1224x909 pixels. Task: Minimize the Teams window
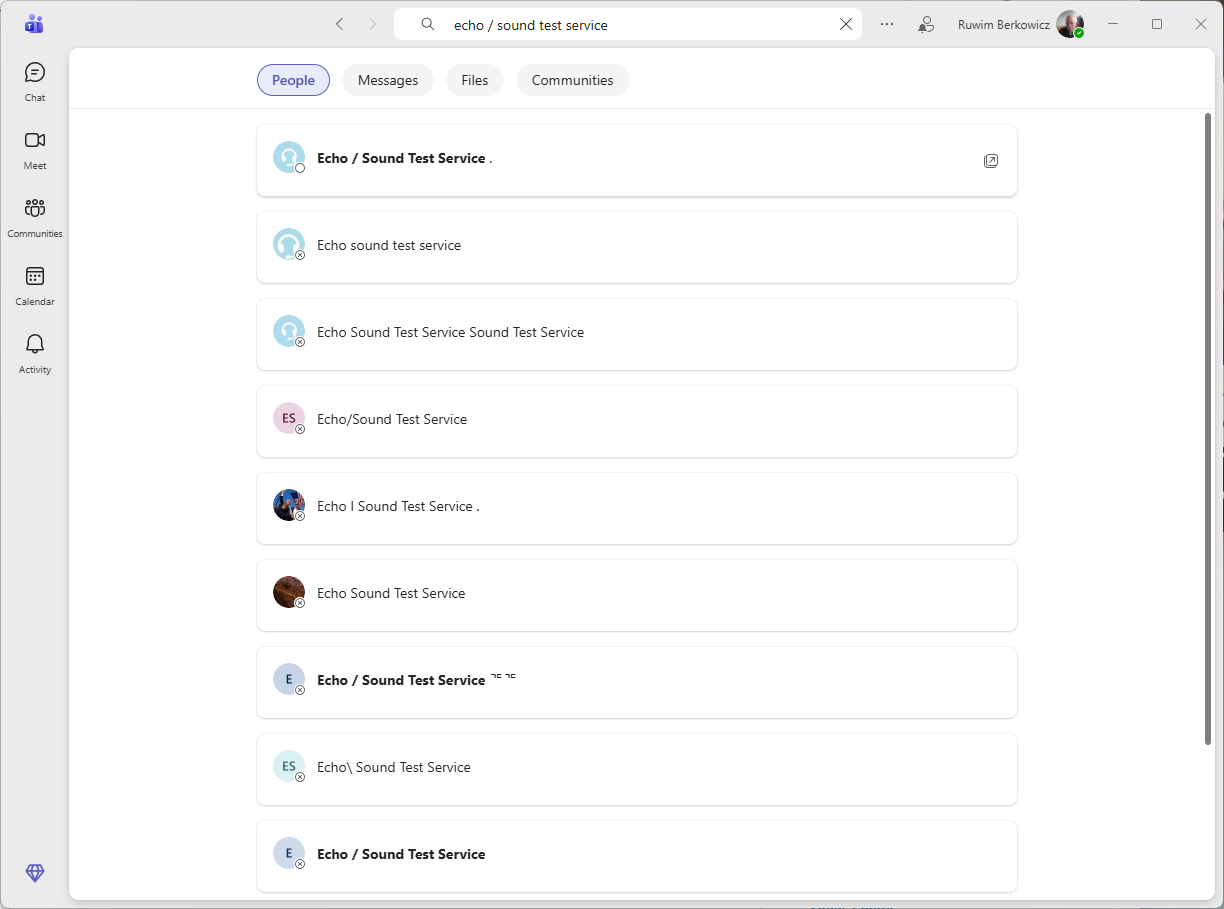[1113, 24]
